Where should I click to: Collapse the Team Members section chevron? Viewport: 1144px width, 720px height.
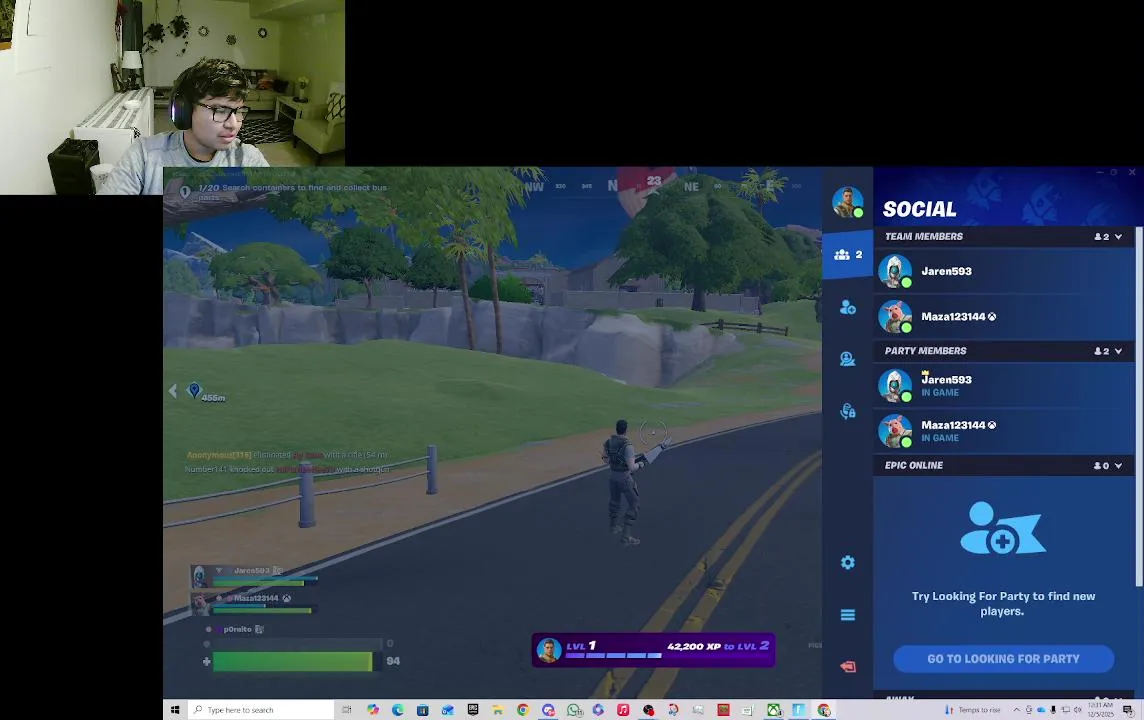pos(1118,236)
